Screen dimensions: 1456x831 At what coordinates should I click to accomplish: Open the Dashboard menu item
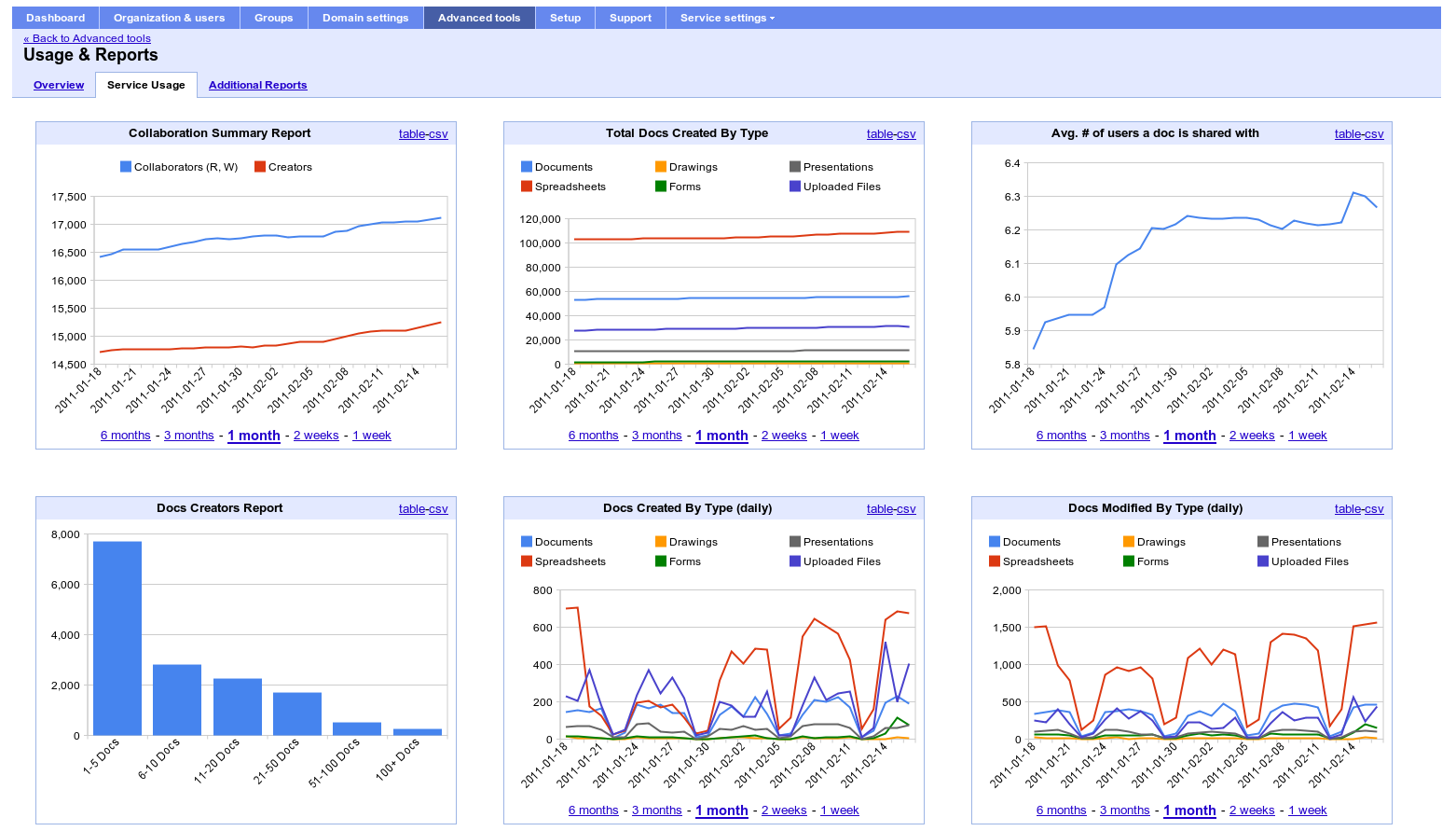coord(56,18)
